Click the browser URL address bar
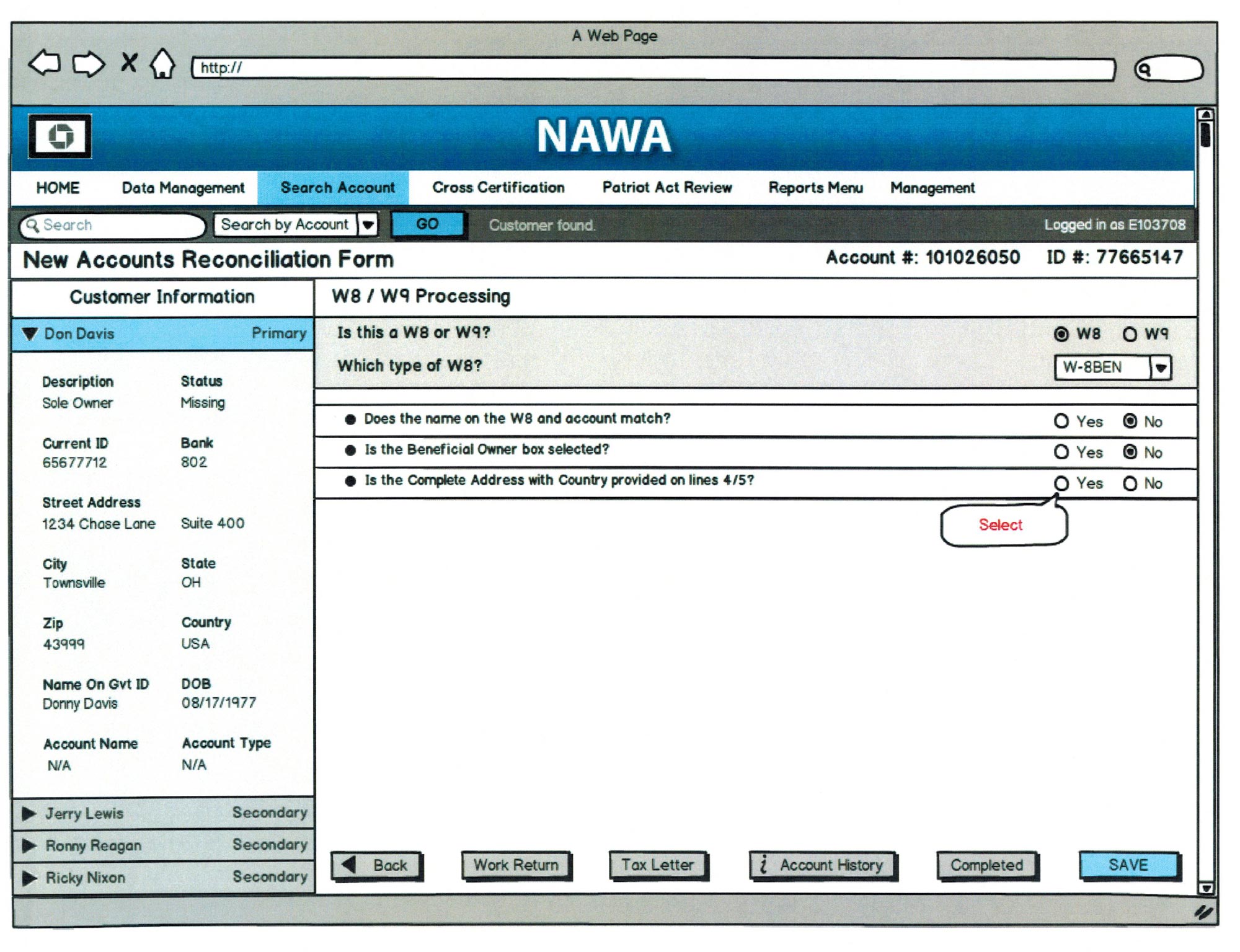 tap(653, 68)
